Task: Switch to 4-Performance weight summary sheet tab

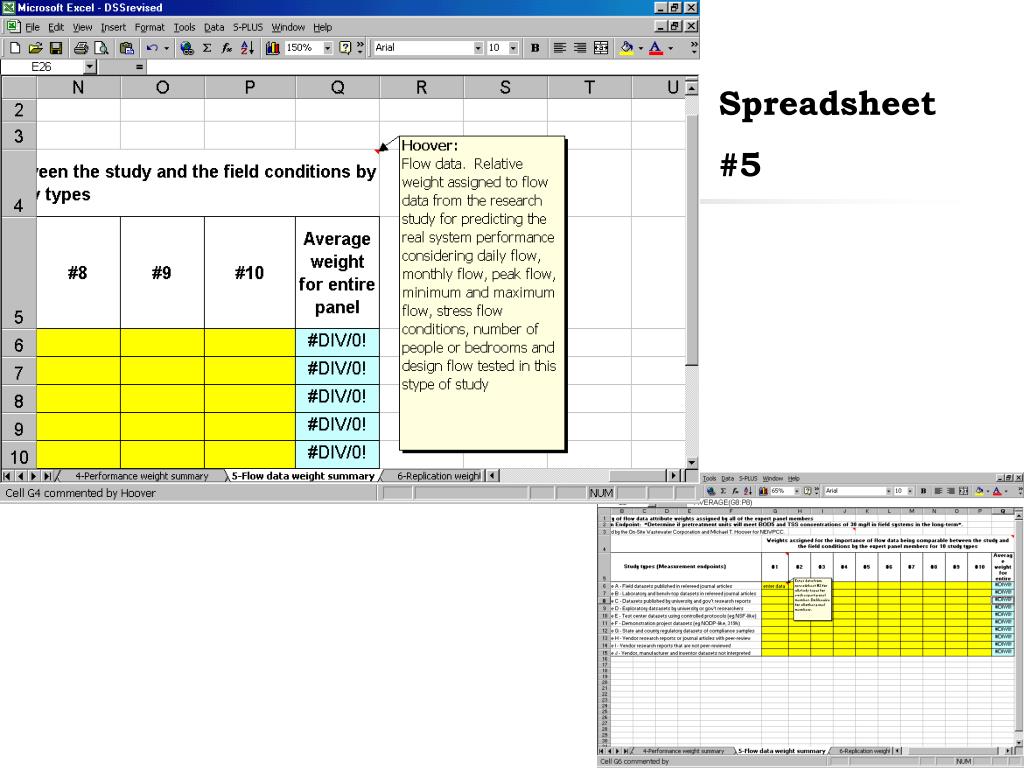Action: coord(142,476)
